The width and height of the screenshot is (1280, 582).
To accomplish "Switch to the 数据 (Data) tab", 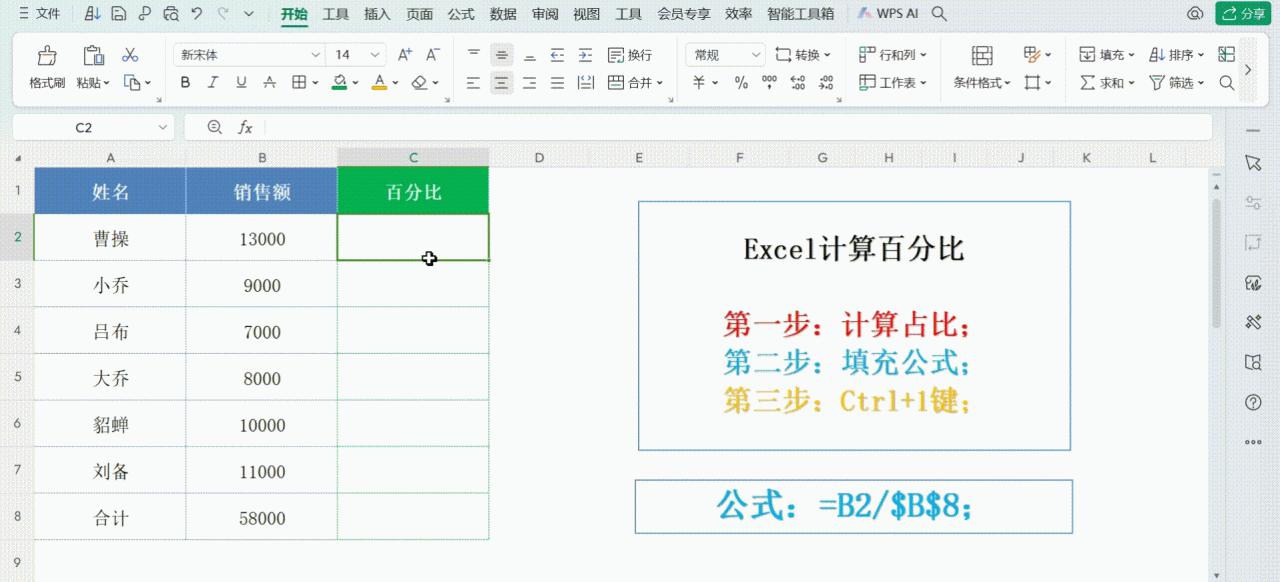I will tap(503, 14).
